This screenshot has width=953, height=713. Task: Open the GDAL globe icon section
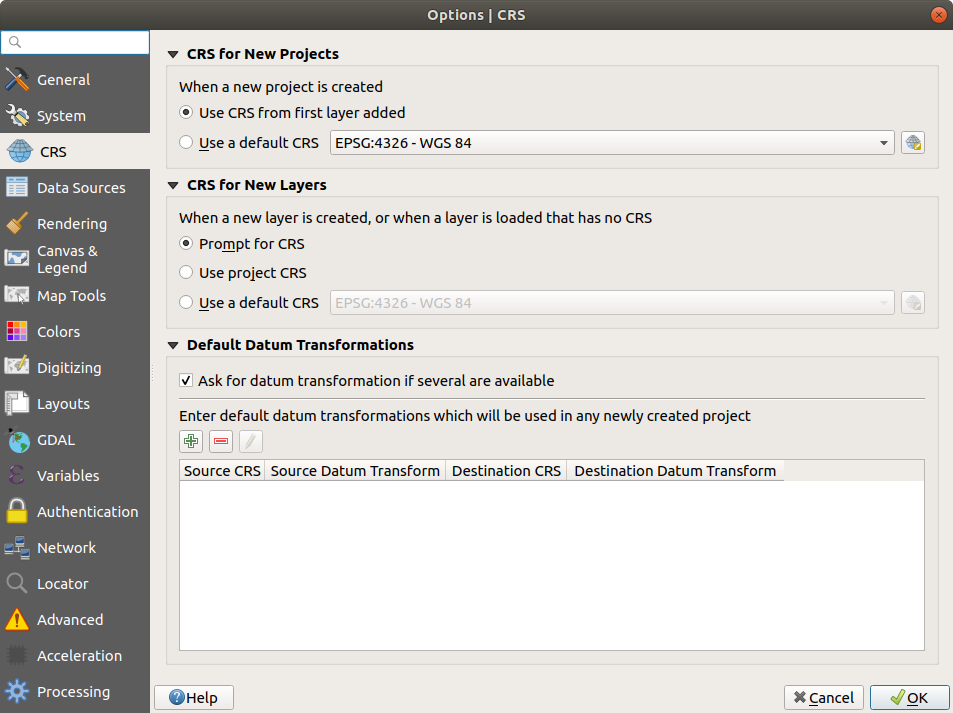(17, 440)
